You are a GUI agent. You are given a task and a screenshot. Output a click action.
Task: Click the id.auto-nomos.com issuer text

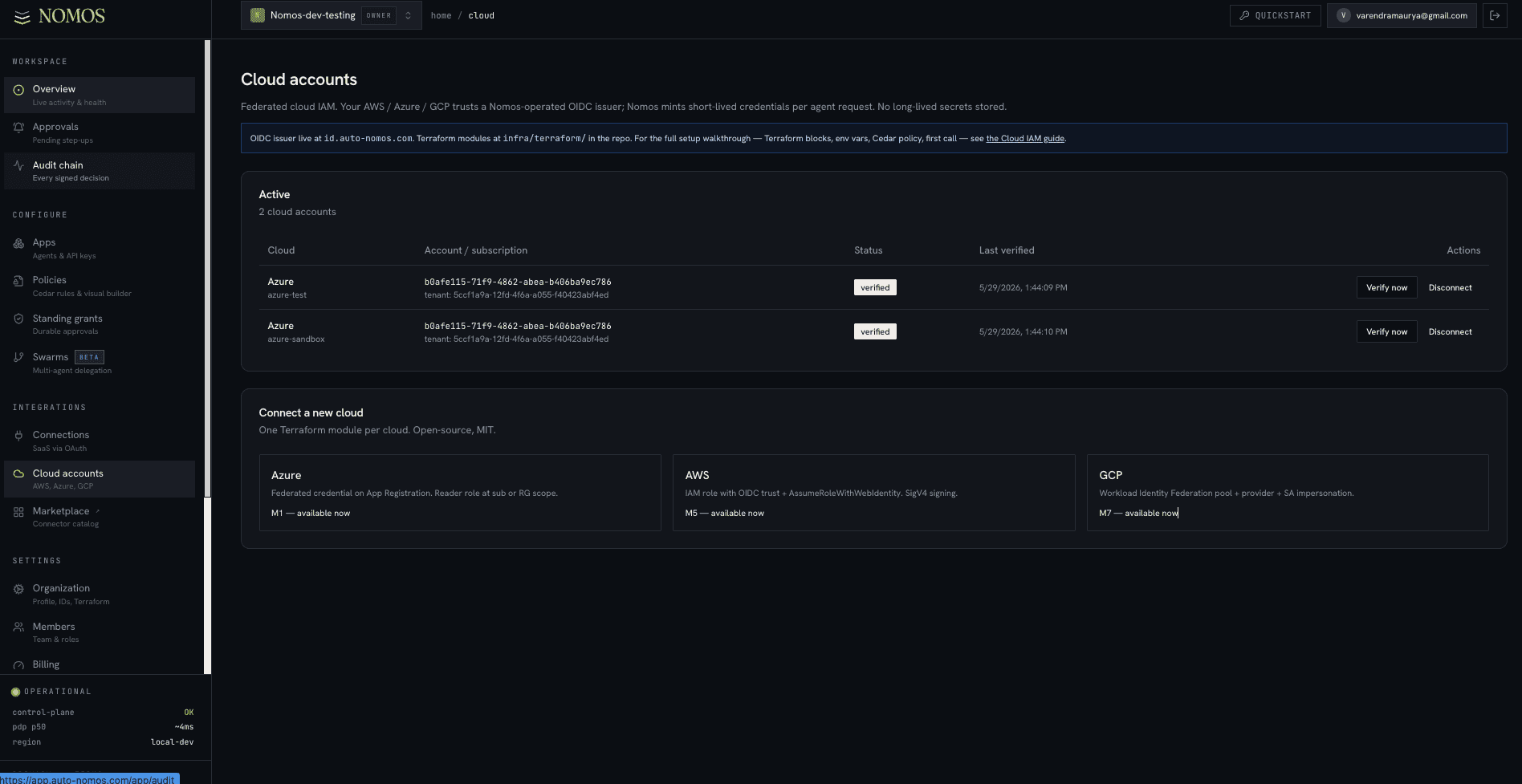[x=368, y=138]
